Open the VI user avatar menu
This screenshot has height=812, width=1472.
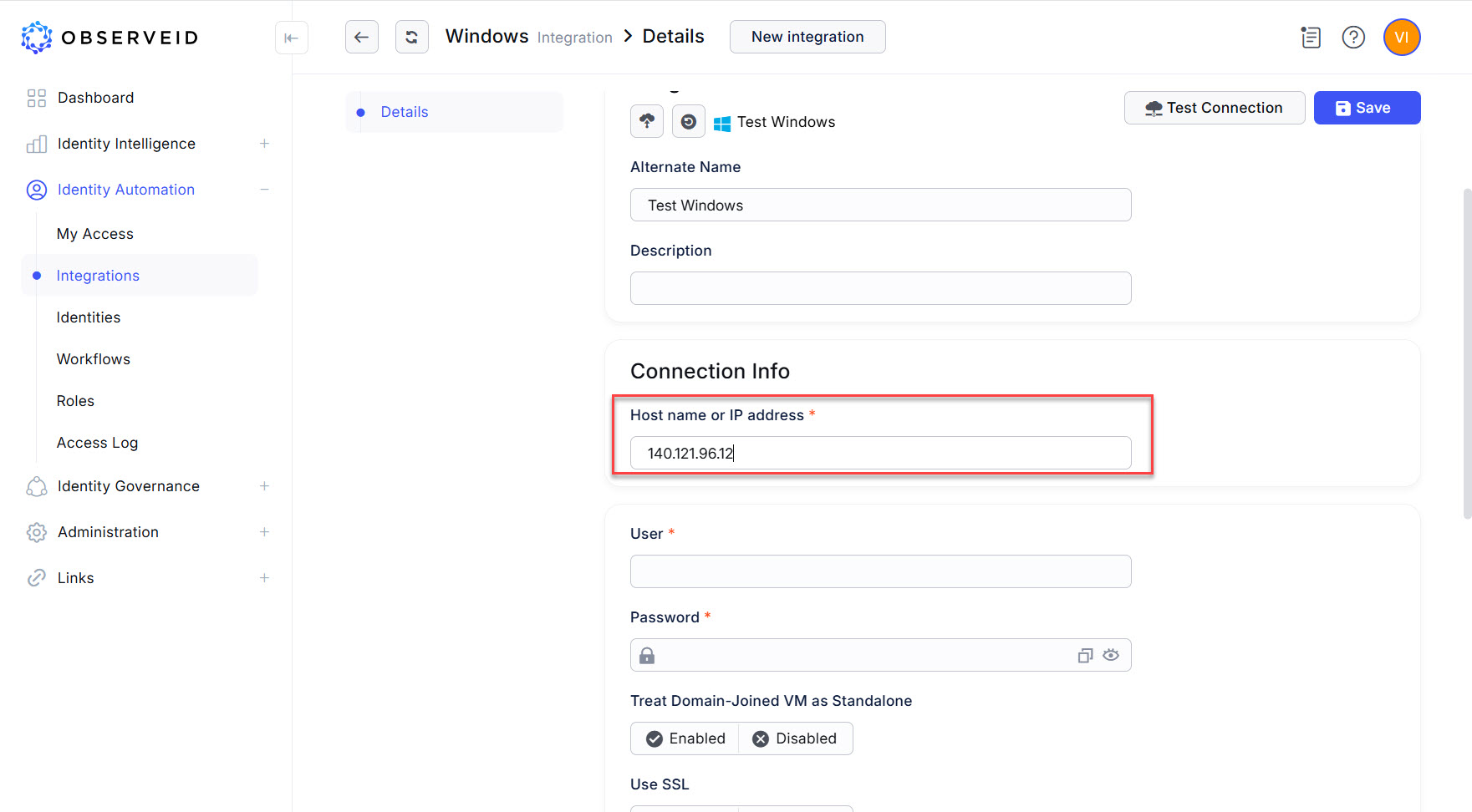click(x=1402, y=38)
